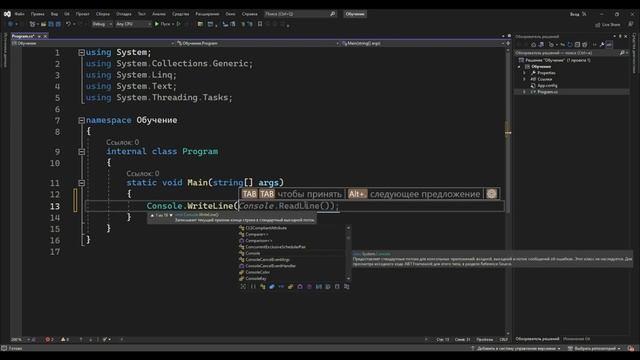
Task: Click the Live Share button
Action: pos(608,24)
